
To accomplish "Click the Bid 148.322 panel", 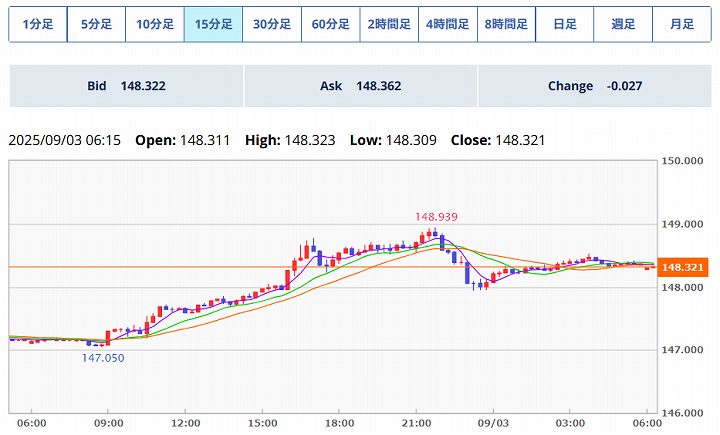I will pyautogui.click(x=126, y=86).
